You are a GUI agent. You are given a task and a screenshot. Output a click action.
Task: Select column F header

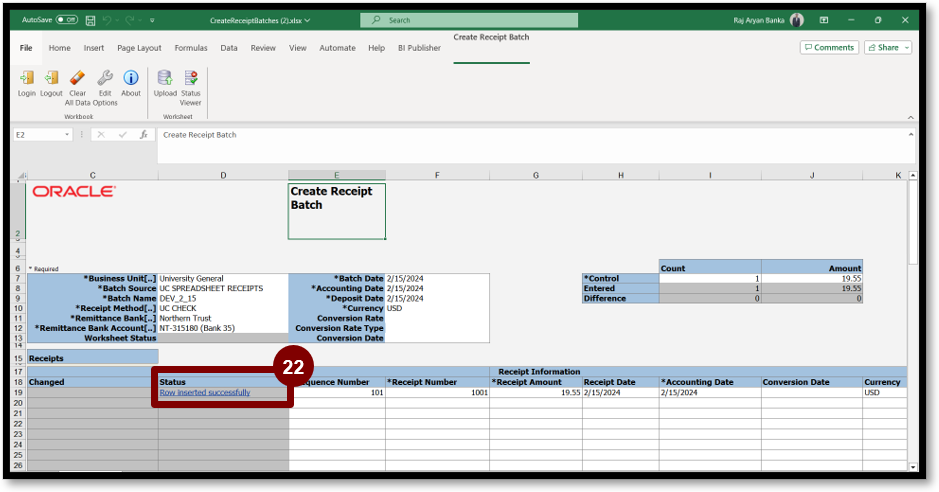click(437, 175)
